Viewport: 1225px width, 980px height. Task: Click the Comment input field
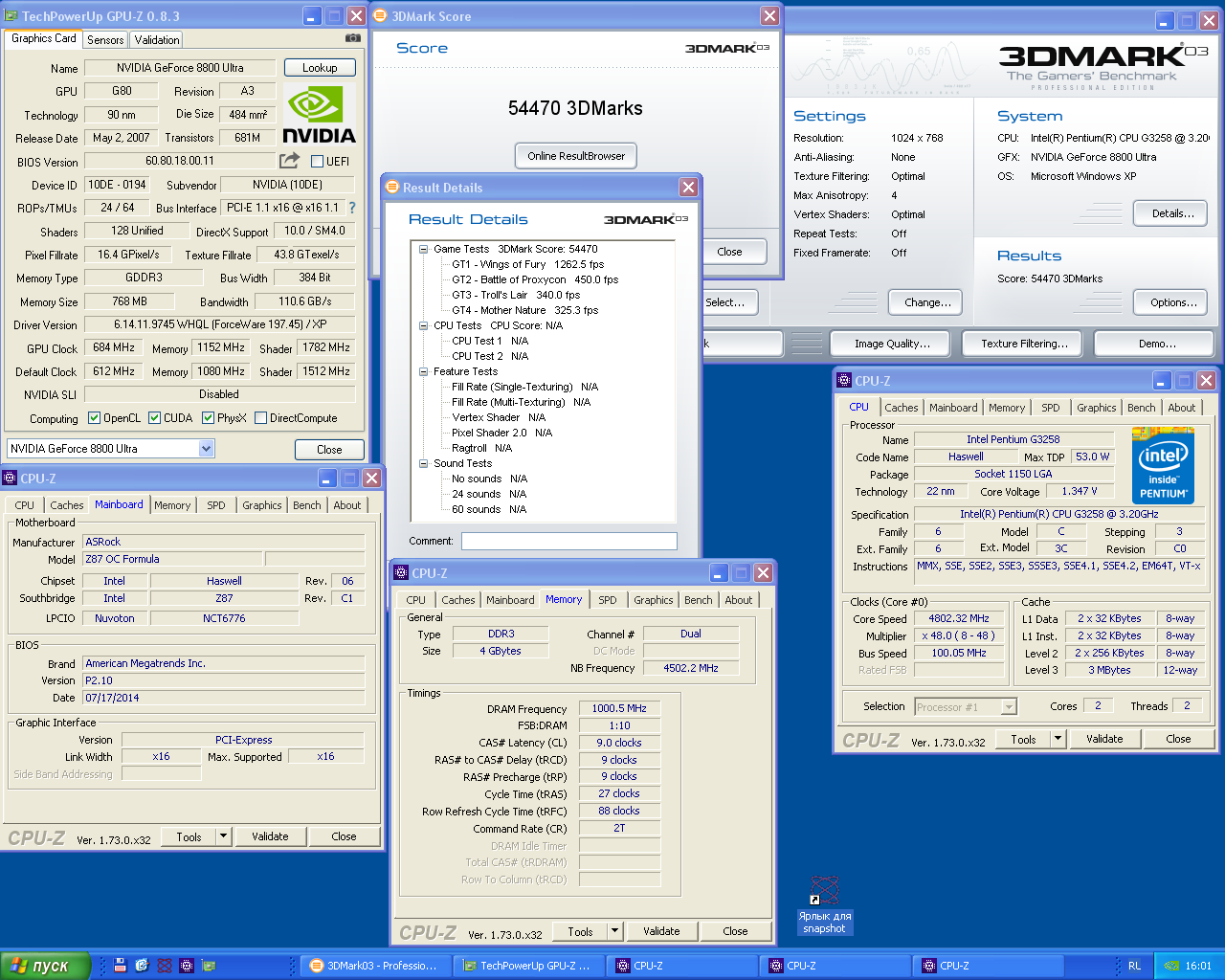pos(569,542)
